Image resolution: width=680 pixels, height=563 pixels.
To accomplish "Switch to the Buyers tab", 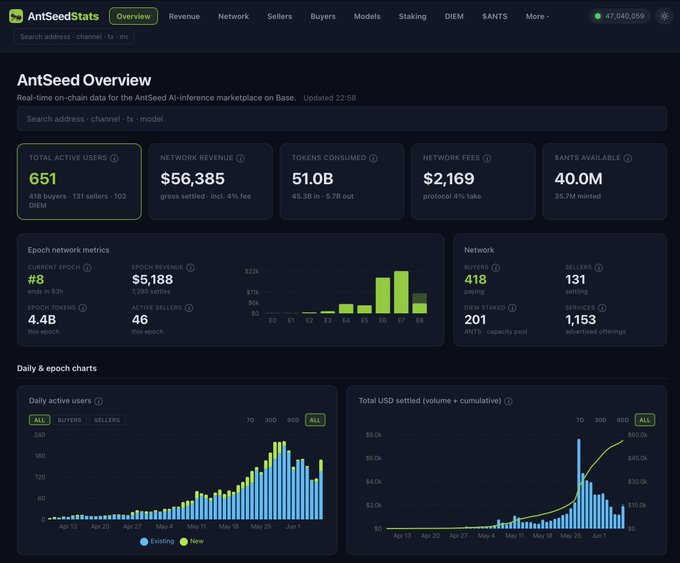I will point(323,16).
